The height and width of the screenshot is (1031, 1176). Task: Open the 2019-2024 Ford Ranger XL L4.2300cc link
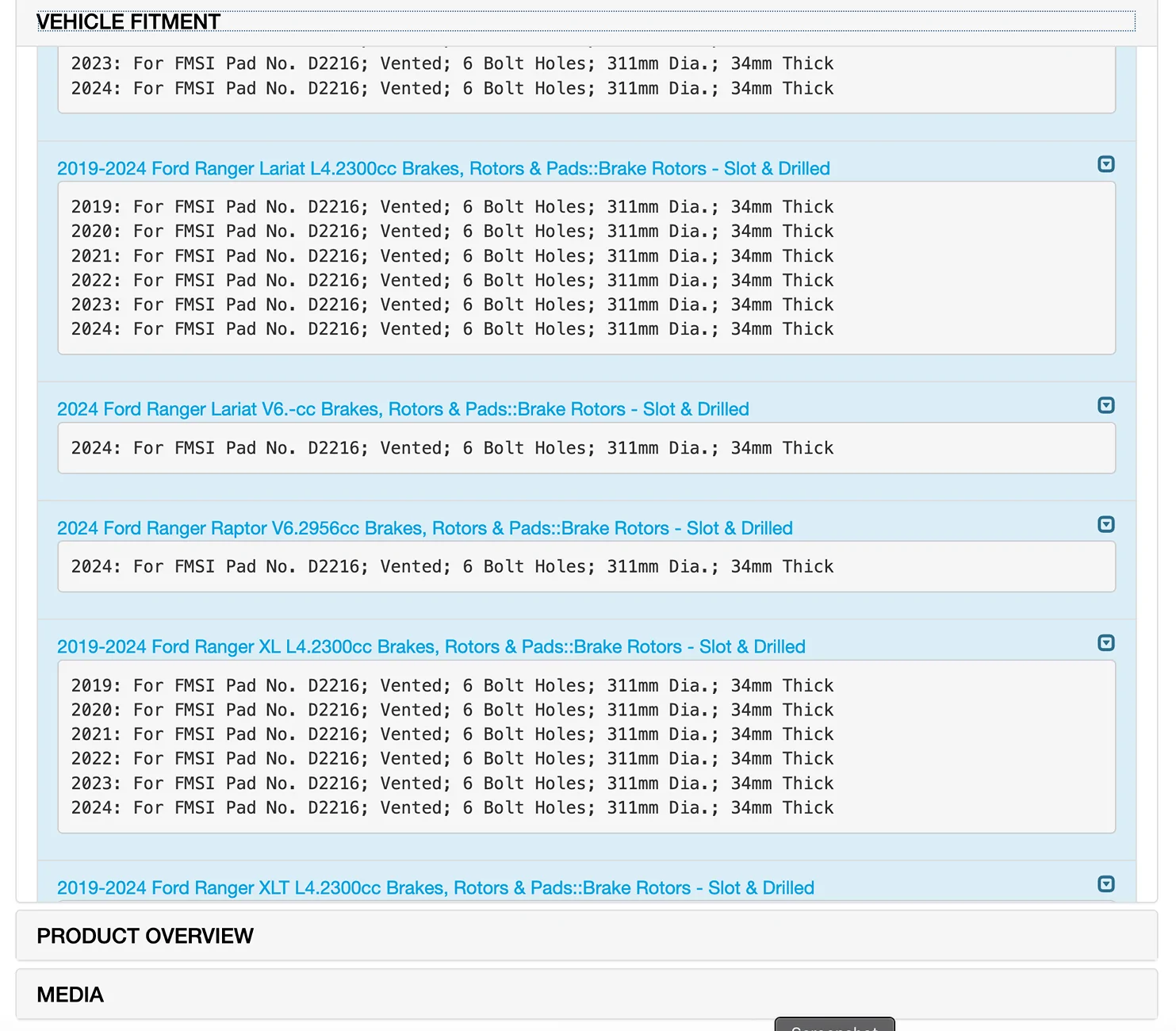tap(431, 647)
